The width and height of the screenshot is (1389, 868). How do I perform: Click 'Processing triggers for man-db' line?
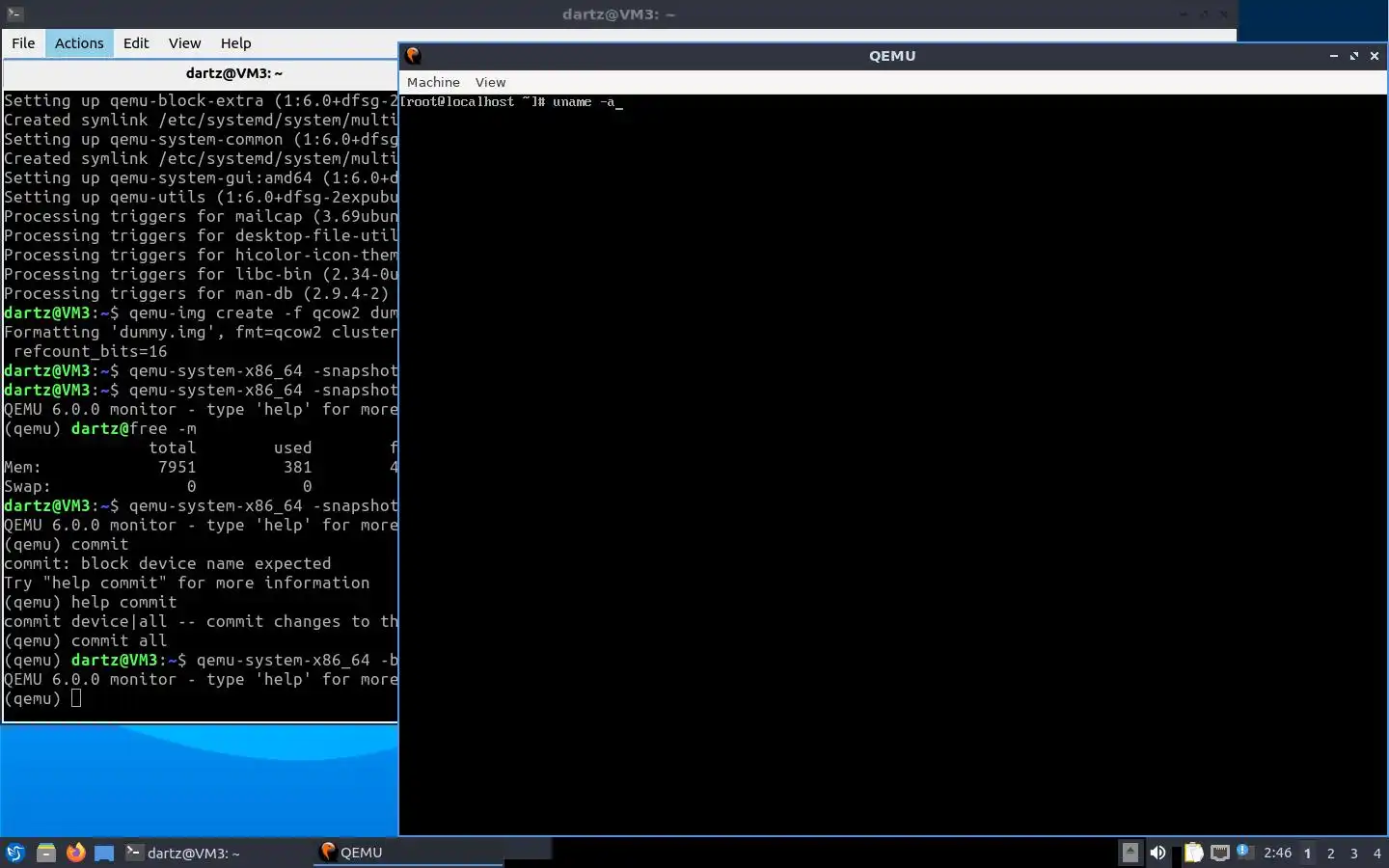tap(197, 293)
